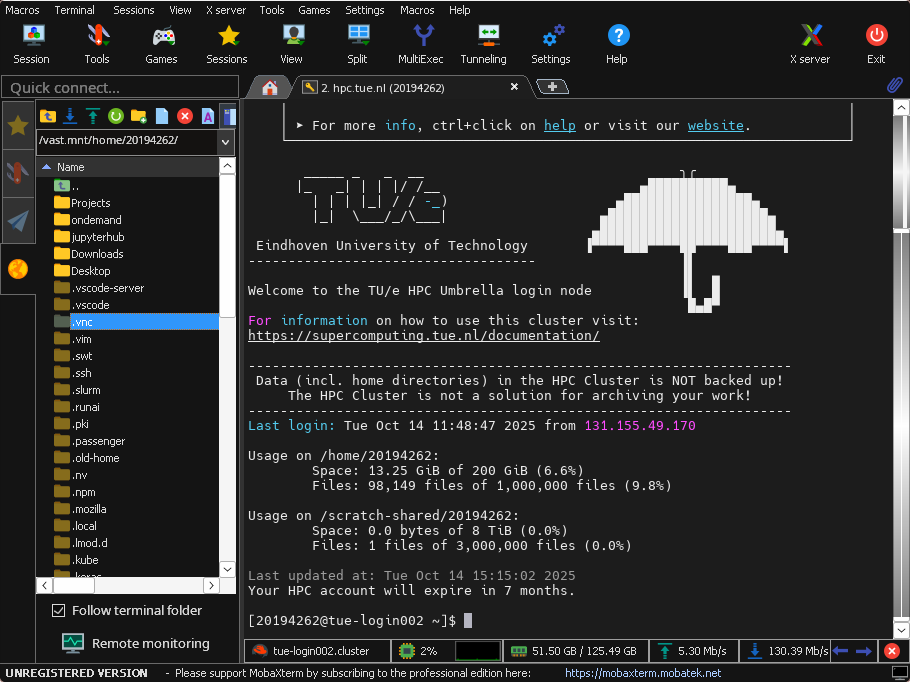Toggle Follow terminal folder checkbox
The image size is (910, 682).
tap(58, 610)
